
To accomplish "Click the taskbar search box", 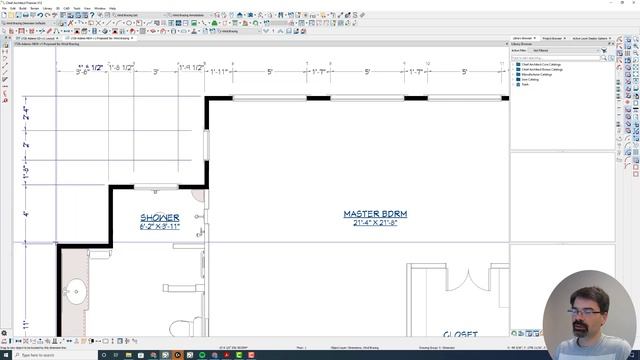I will point(55,355).
